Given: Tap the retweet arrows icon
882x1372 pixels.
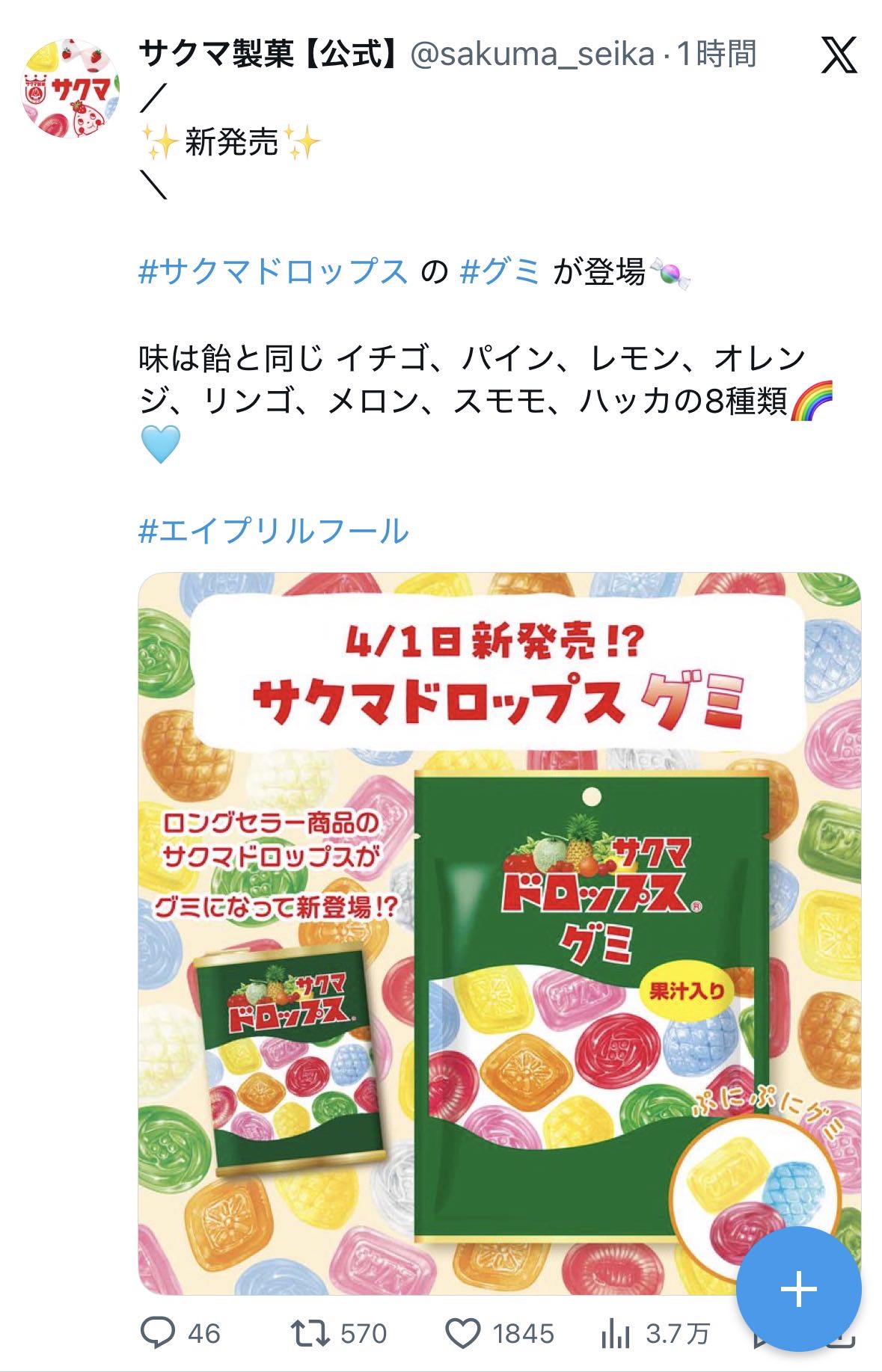Looking at the screenshot, I should 310,1333.
